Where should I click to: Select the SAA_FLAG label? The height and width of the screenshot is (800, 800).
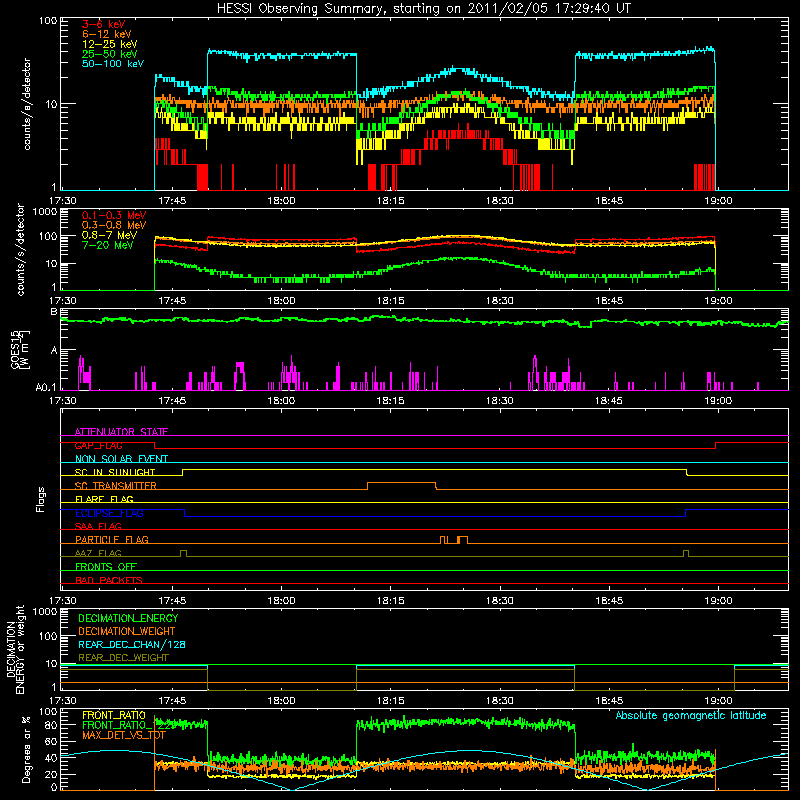point(98,526)
